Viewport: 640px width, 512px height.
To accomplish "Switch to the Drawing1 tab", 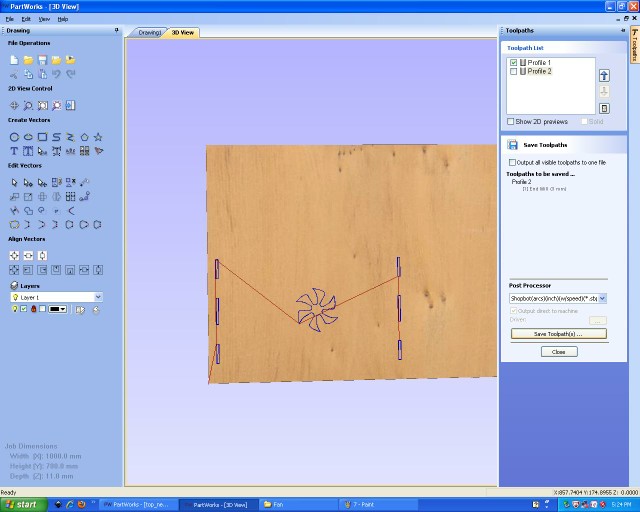I will [x=149, y=33].
